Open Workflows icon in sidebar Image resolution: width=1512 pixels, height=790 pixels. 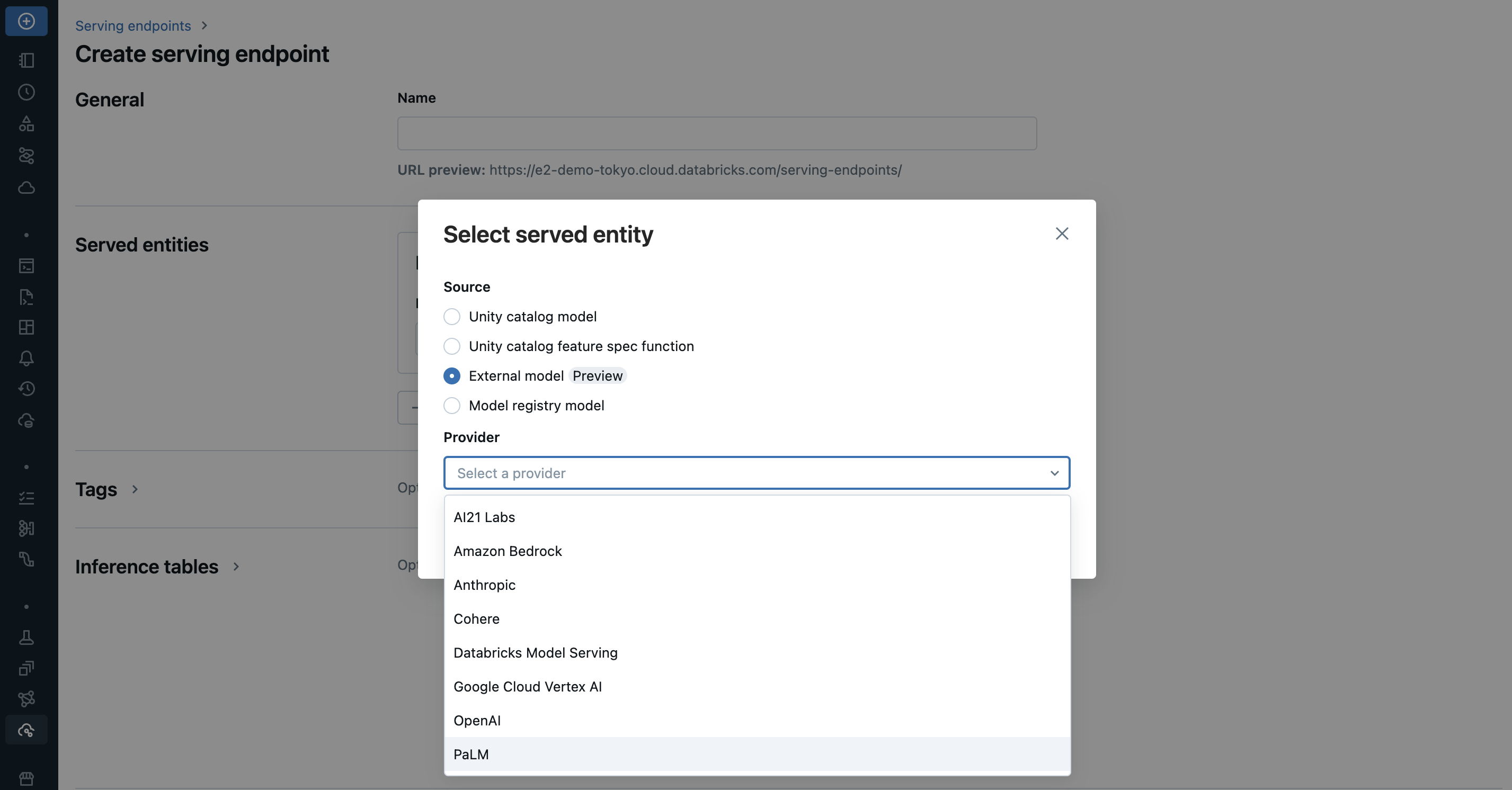tap(26, 156)
